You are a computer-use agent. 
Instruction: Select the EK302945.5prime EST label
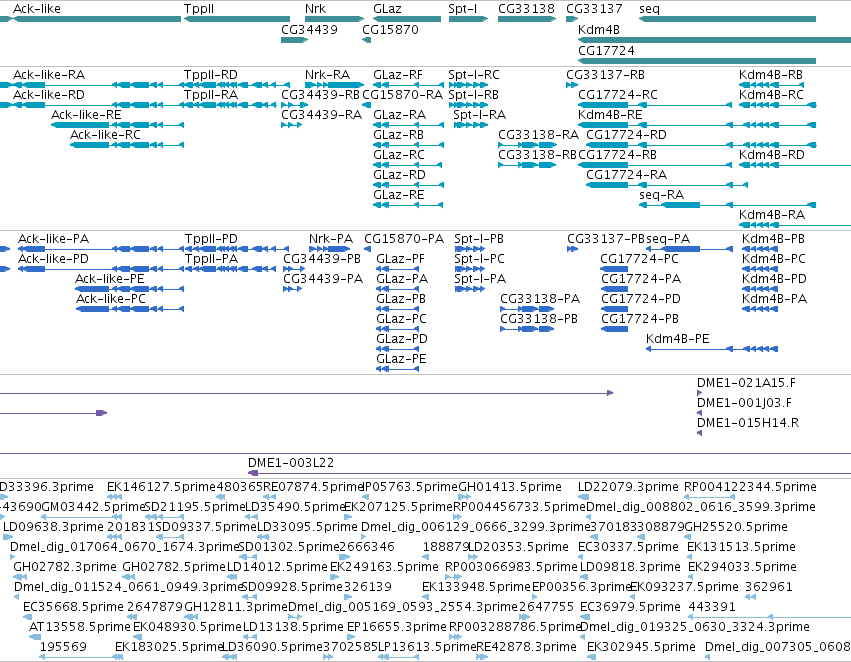641,647
